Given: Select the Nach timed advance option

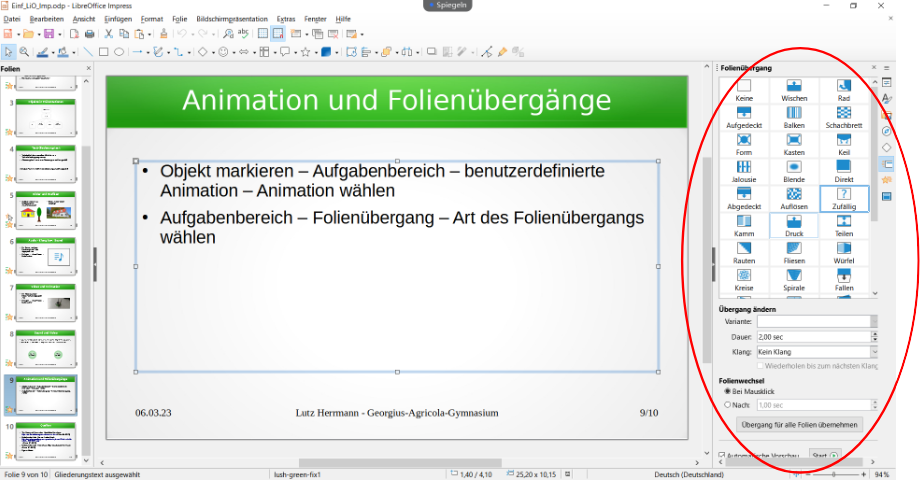Looking at the screenshot, I should 728,405.
